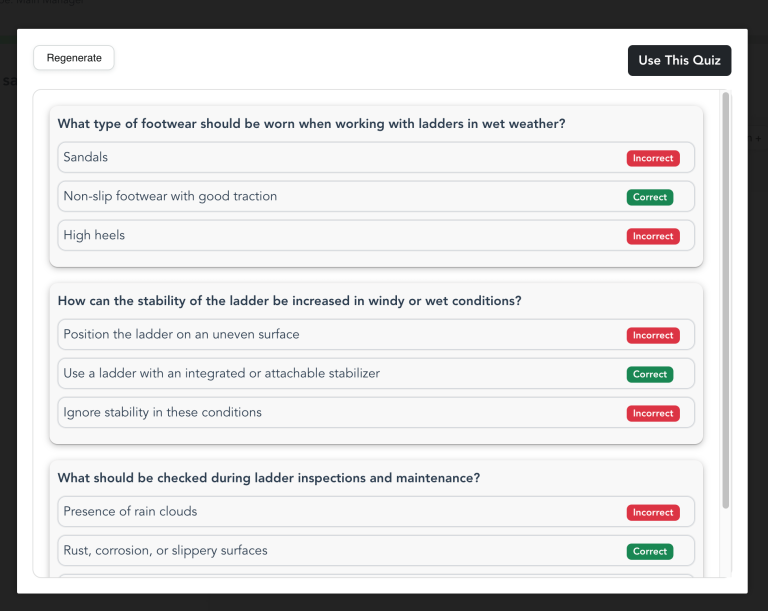This screenshot has height=611, width=768.
Task: Click Correct badge beside Non-slip footwear
Action: [x=650, y=197]
